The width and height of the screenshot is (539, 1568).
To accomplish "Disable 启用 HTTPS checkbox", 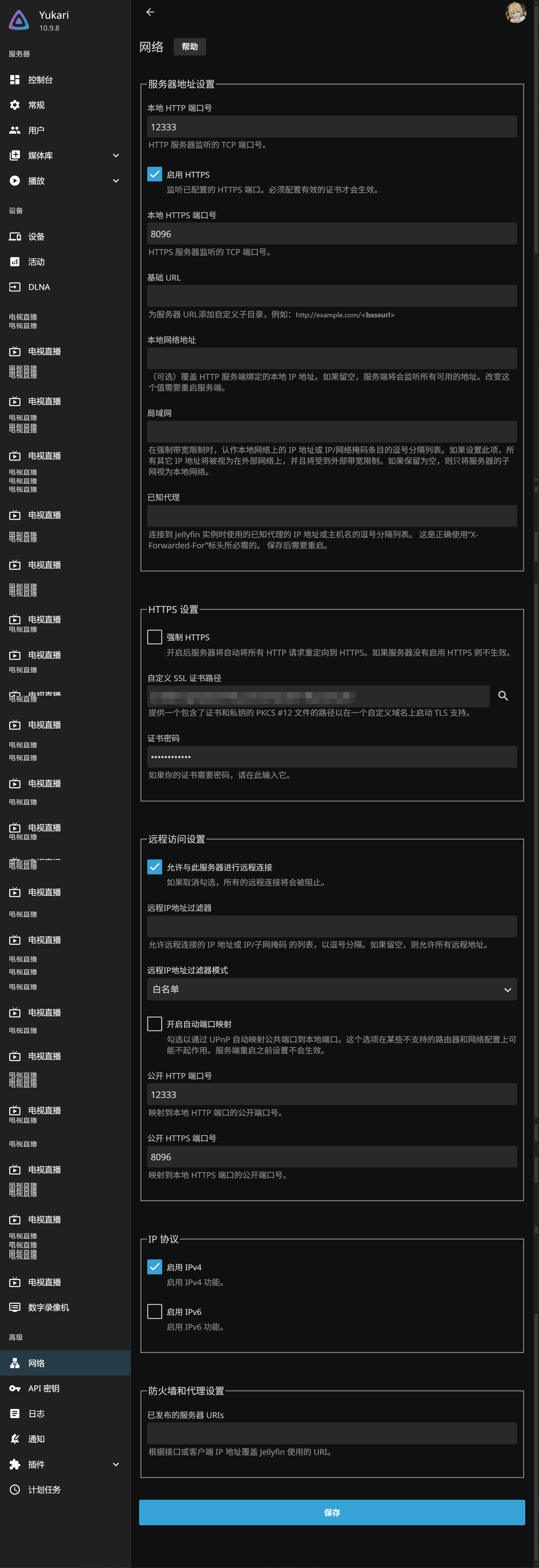I will tap(155, 174).
